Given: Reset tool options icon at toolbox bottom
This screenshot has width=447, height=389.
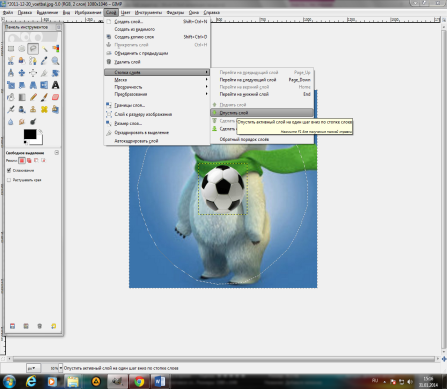Looking at the screenshot, I should (x=54, y=326).
